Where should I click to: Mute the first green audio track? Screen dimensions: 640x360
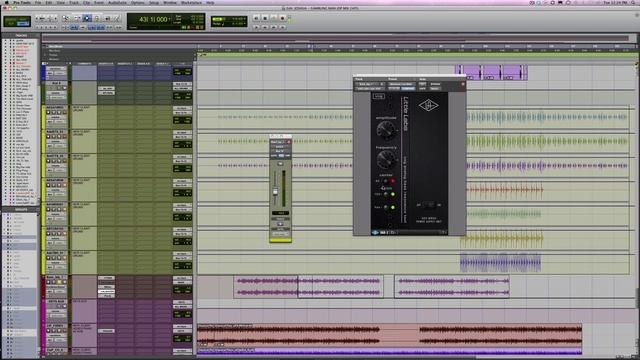(64, 113)
